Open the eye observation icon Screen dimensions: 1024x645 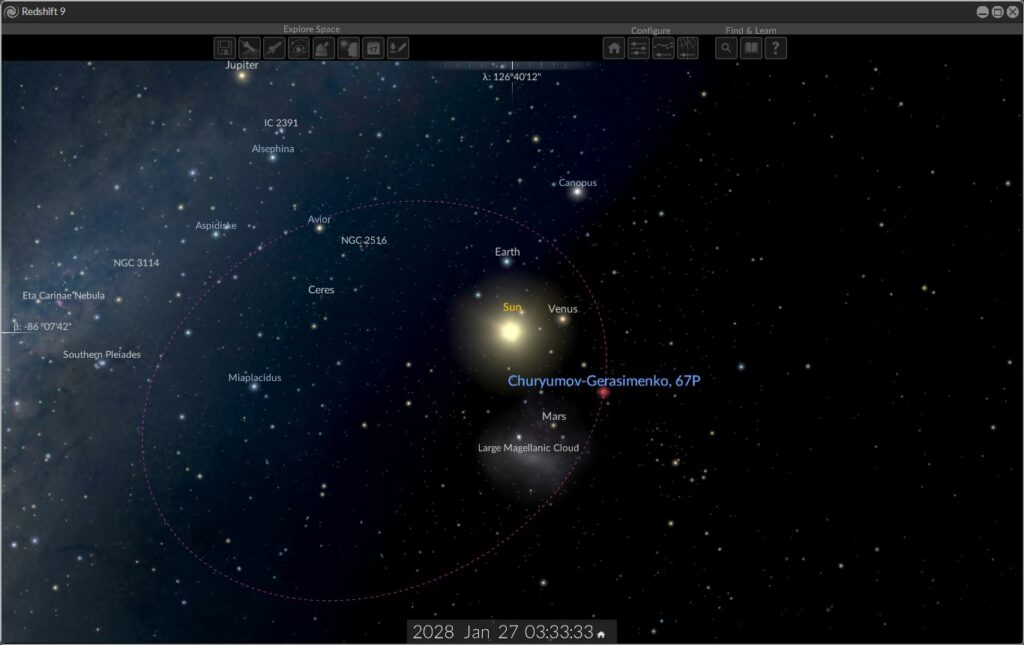click(x=299, y=48)
